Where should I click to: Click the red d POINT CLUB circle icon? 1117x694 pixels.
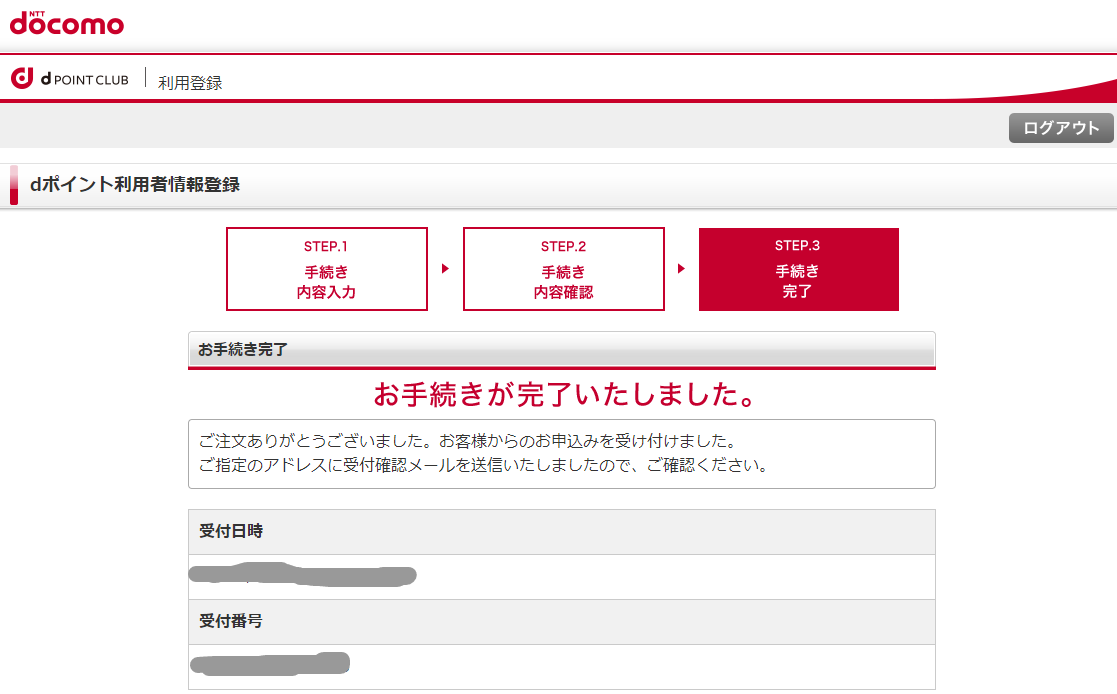pyautogui.click(x=22, y=79)
